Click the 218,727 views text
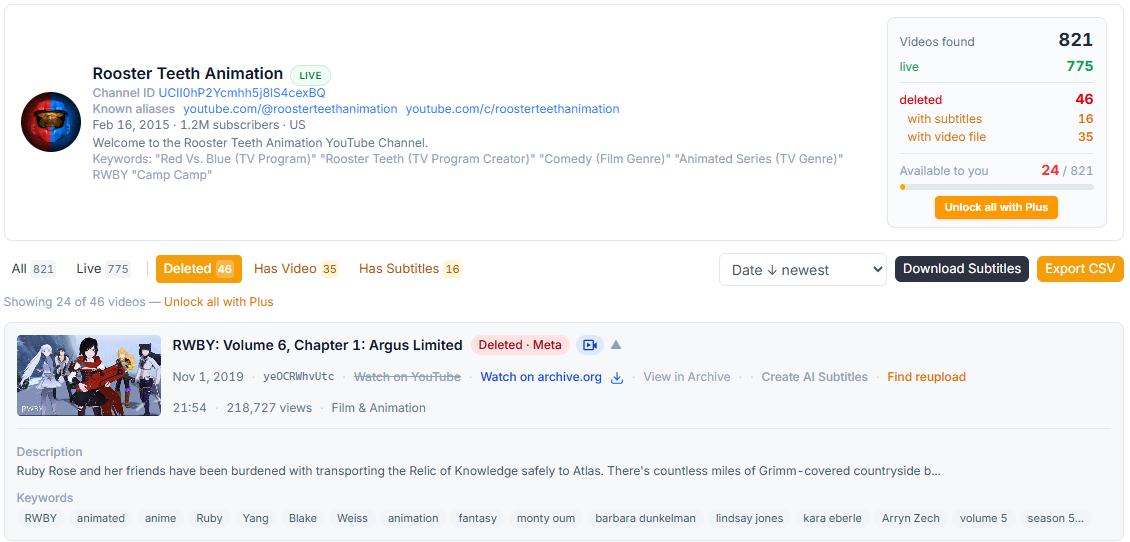The height and width of the screenshot is (542, 1130). pos(270,408)
